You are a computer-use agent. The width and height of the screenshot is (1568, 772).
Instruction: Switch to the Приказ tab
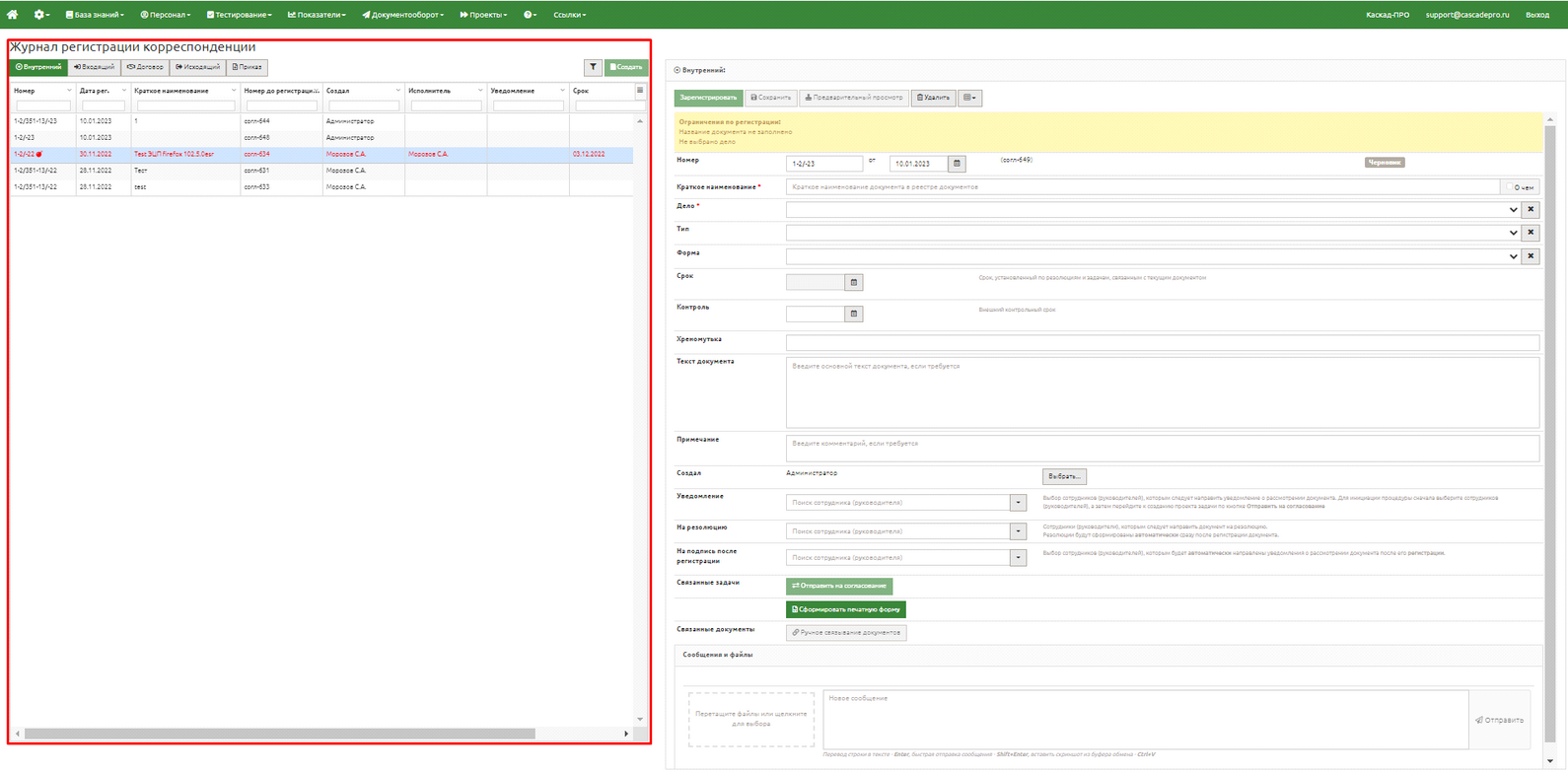(x=248, y=67)
